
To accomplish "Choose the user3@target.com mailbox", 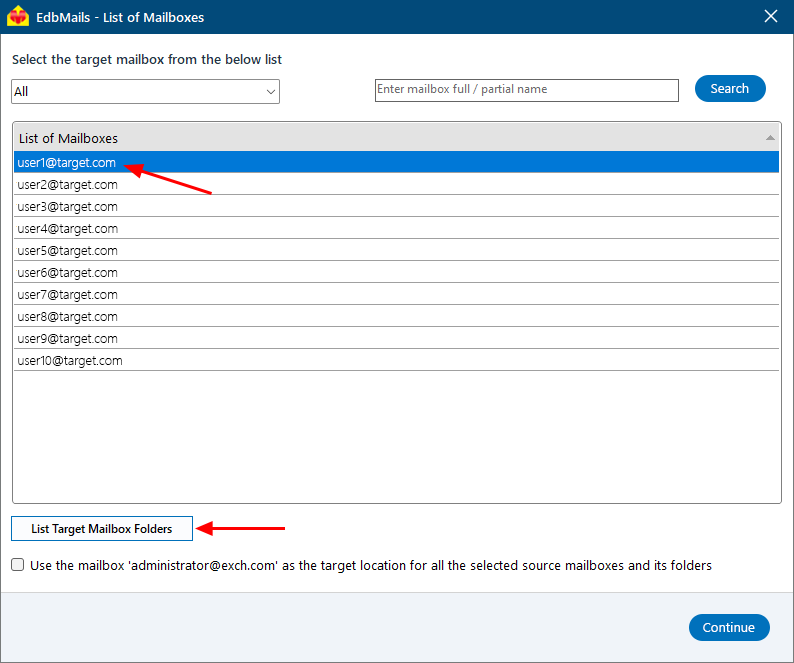I will (x=67, y=206).
